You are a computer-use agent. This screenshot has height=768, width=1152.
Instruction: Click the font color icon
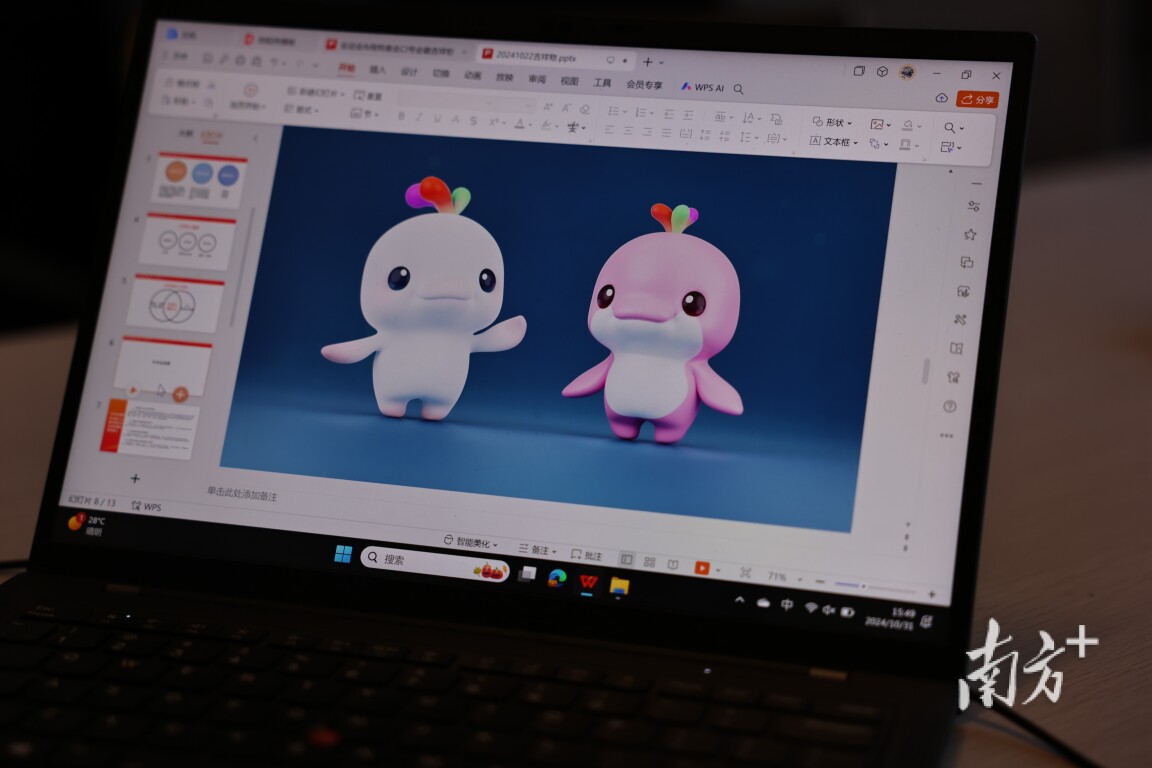tap(519, 123)
